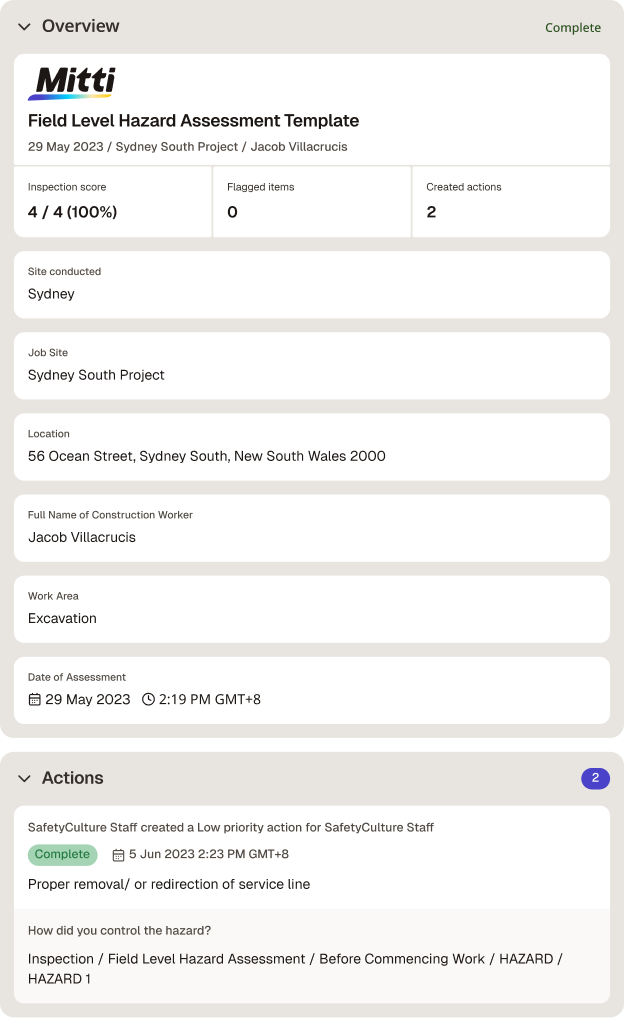Image resolution: width=624 pixels, height=1018 pixels.
Task: Click the clock icon beside 2:19 PM
Action: (148, 699)
